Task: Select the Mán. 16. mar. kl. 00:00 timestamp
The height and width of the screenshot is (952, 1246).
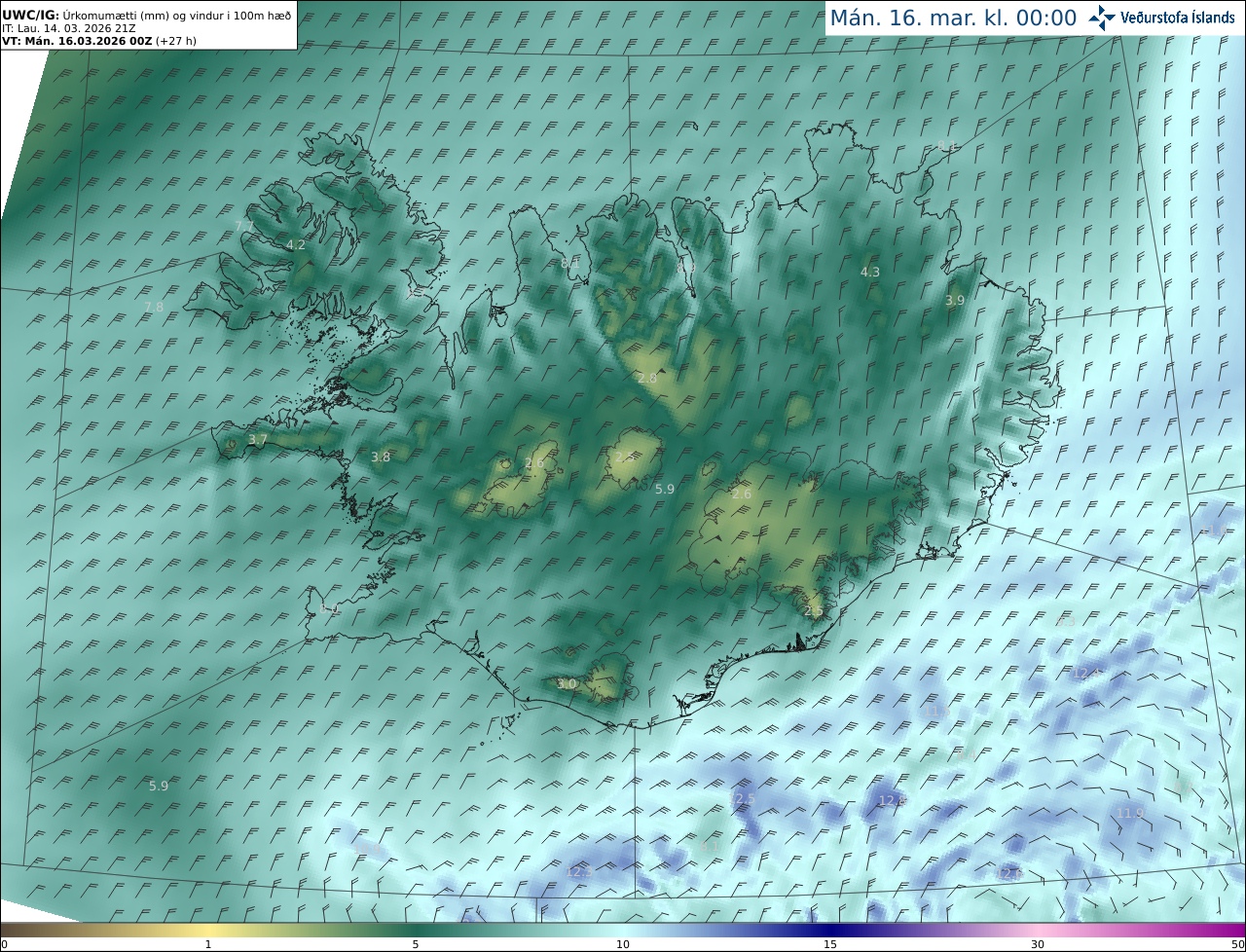Action: pyautogui.click(x=953, y=18)
